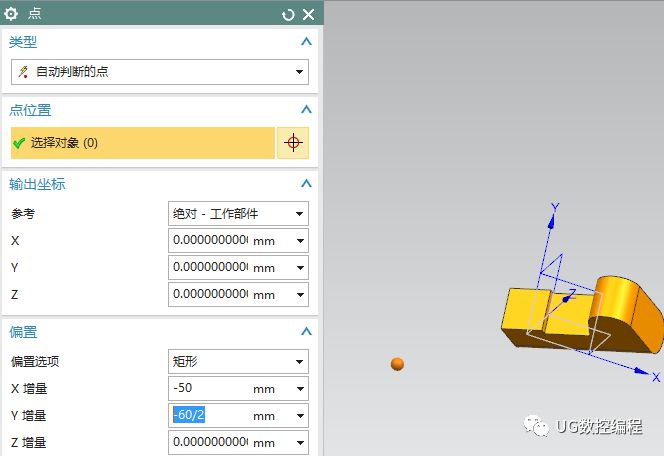The height and width of the screenshot is (456, 664).
Task: Click the 选择对象 (0) selection bar
Action: 142,143
